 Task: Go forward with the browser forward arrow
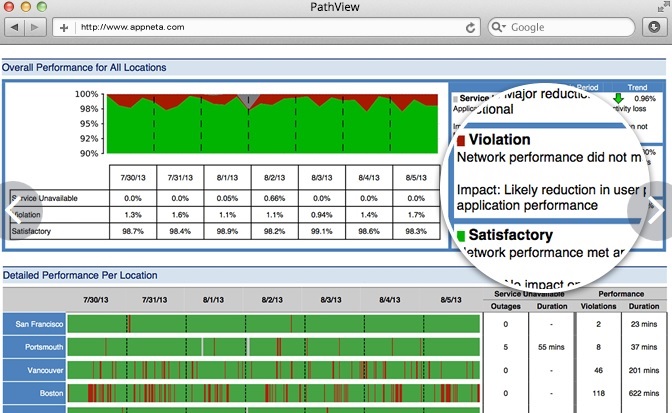tap(35, 27)
